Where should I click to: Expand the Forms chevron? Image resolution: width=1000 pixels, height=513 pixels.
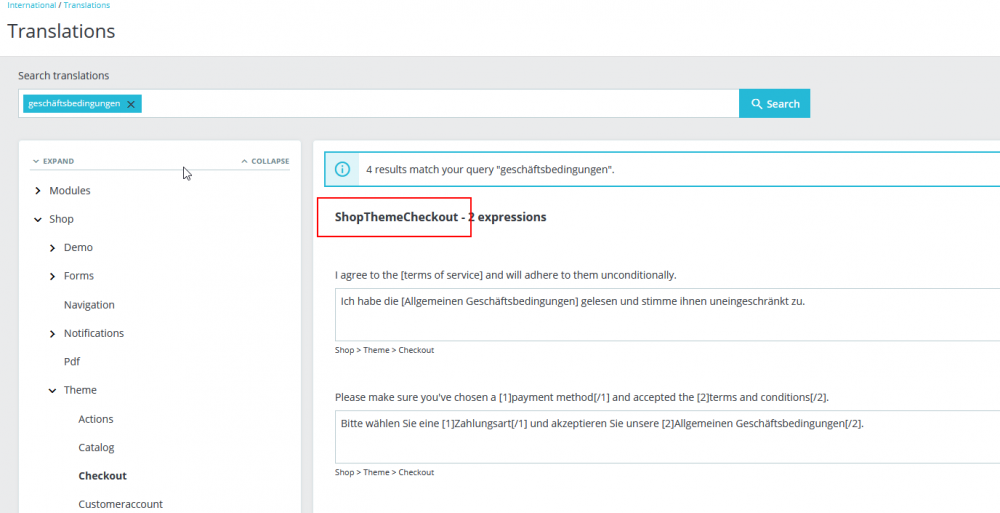(52, 276)
